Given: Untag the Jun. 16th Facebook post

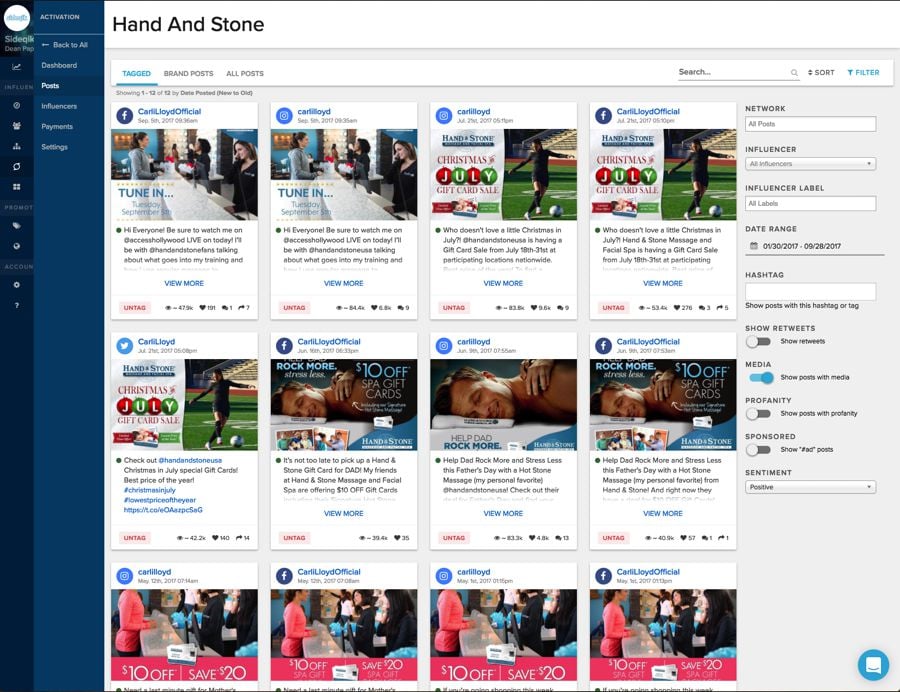Looking at the screenshot, I should pos(294,538).
